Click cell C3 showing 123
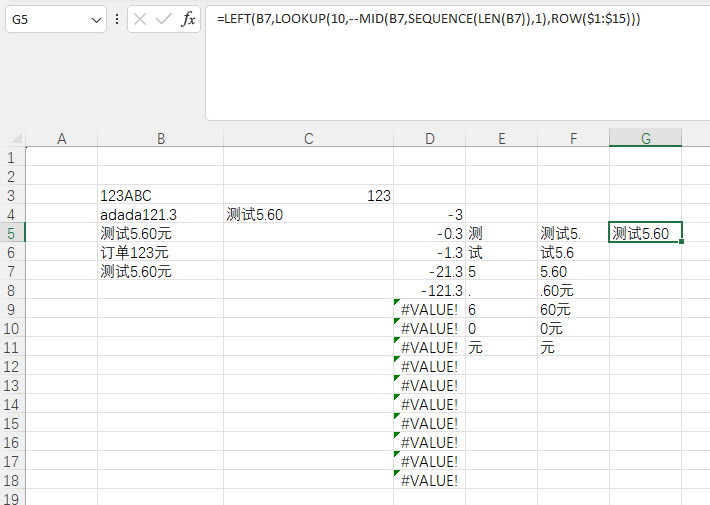Image resolution: width=710 pixels, height=505 pixels. [x=308, y=195]
